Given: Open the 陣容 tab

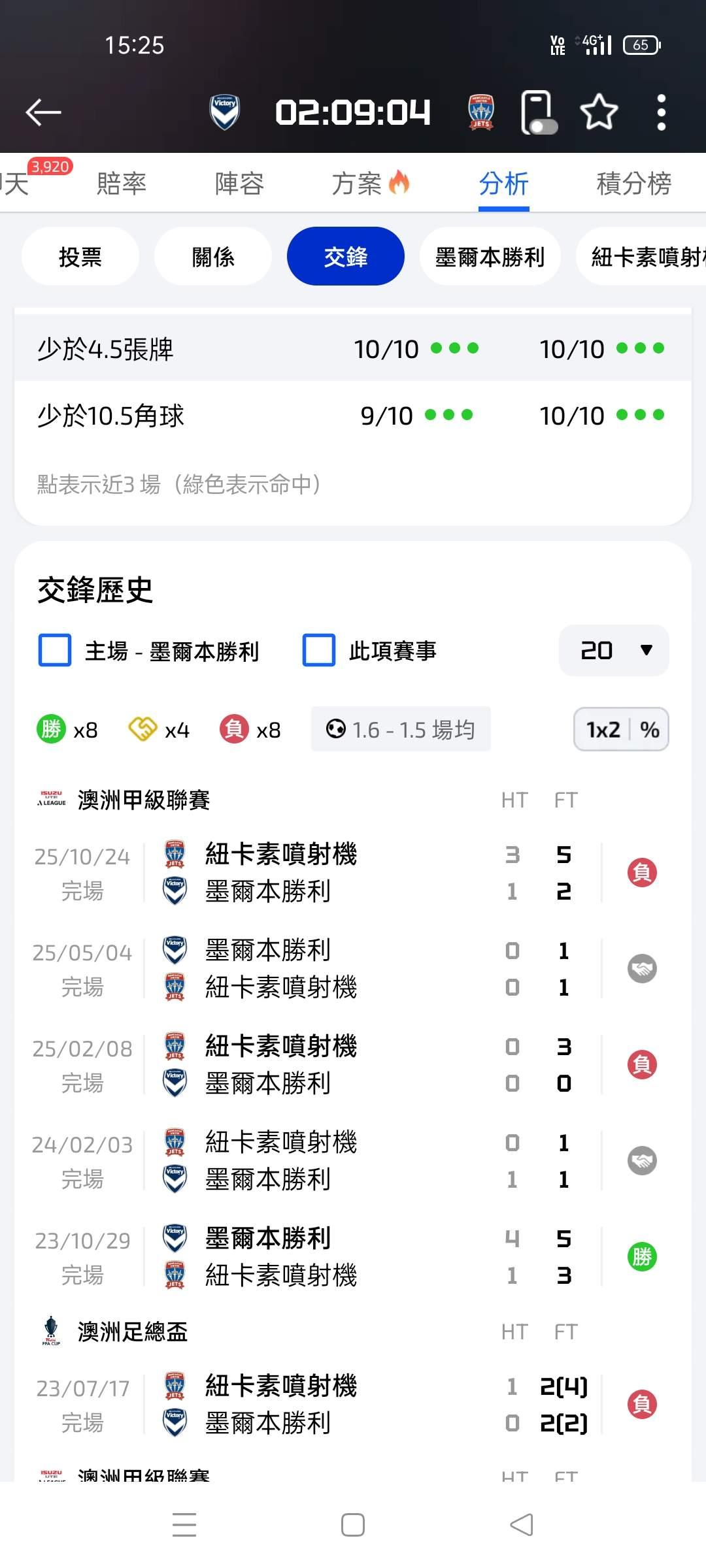Looking at the screenshot, I should point(239,184).
